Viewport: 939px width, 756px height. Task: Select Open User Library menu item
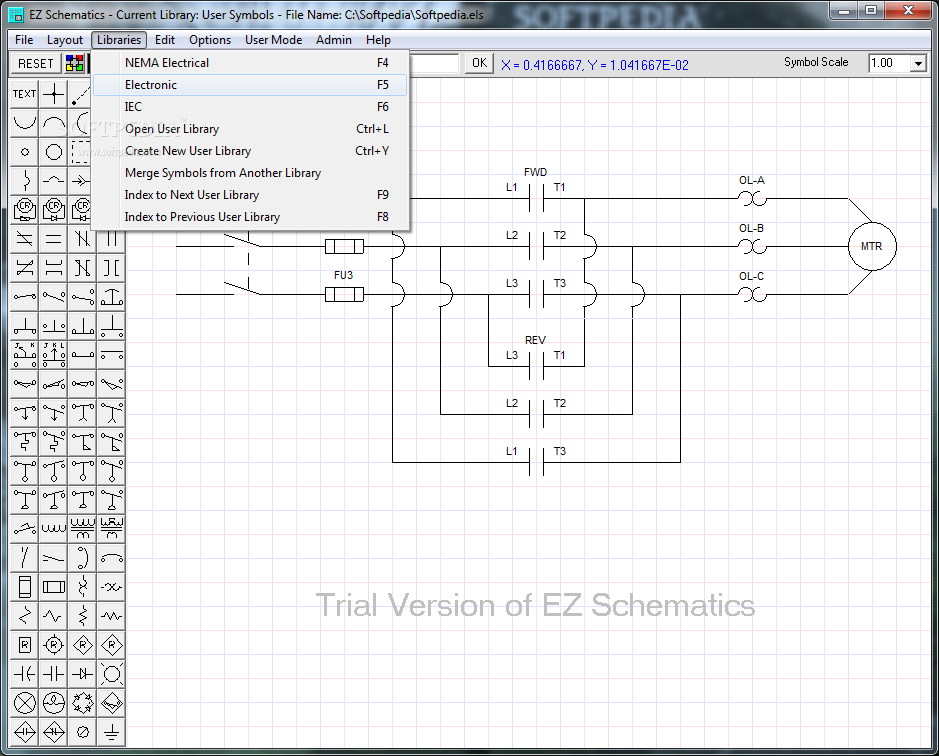(250, 129)
